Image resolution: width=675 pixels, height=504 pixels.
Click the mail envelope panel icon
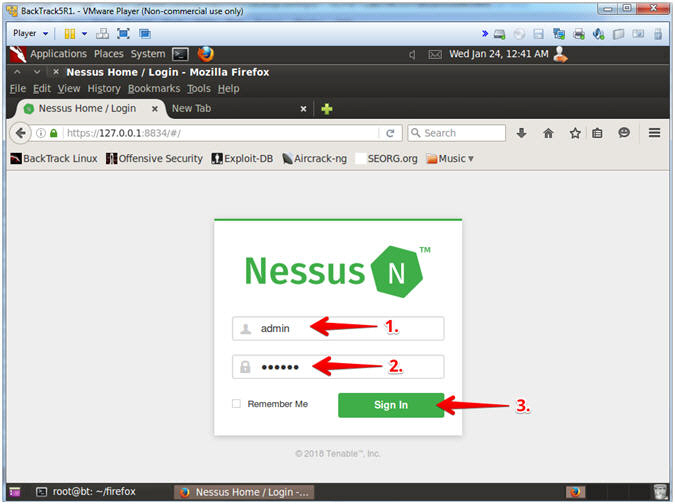(435, 55)
